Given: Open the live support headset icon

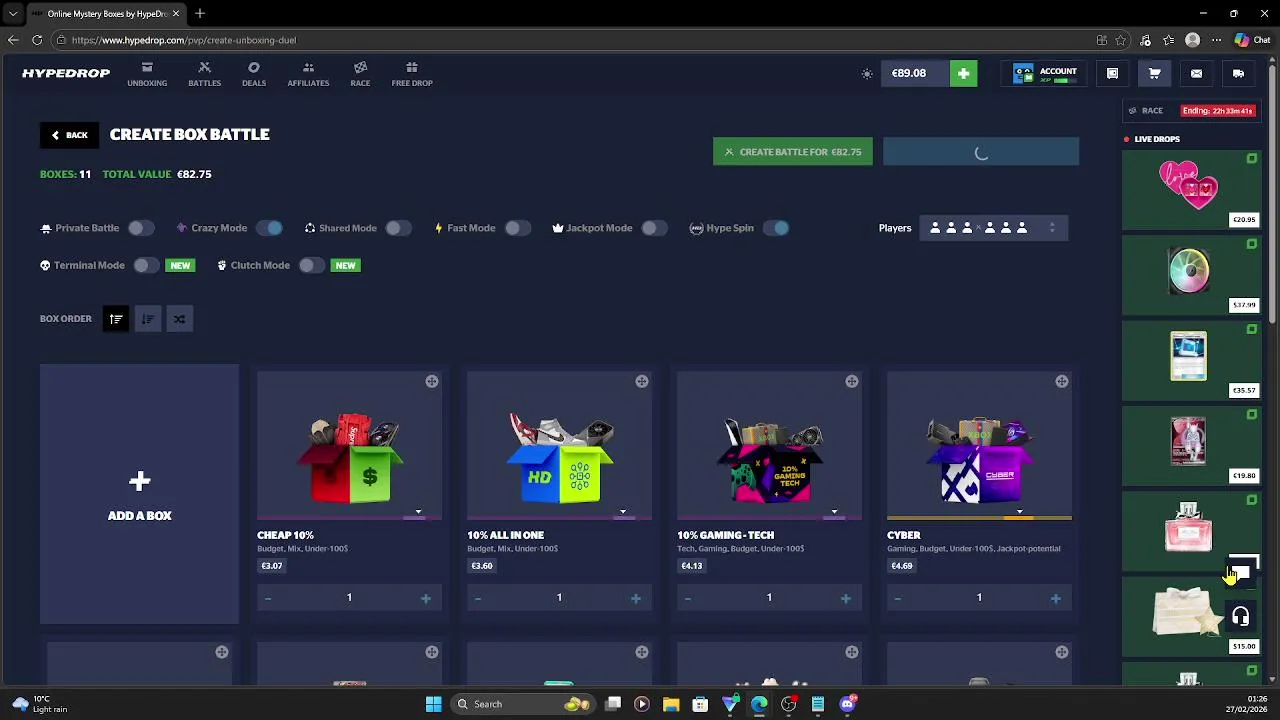Looking at the screenshot, I should pyautogui.click(x=1240, y=617).
